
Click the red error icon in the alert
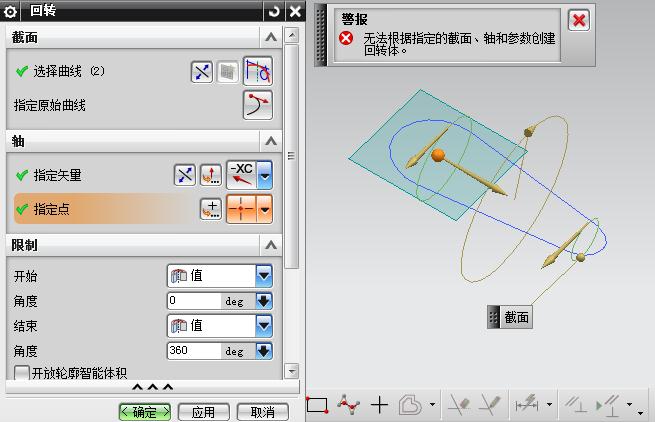[x=346, y=38]
